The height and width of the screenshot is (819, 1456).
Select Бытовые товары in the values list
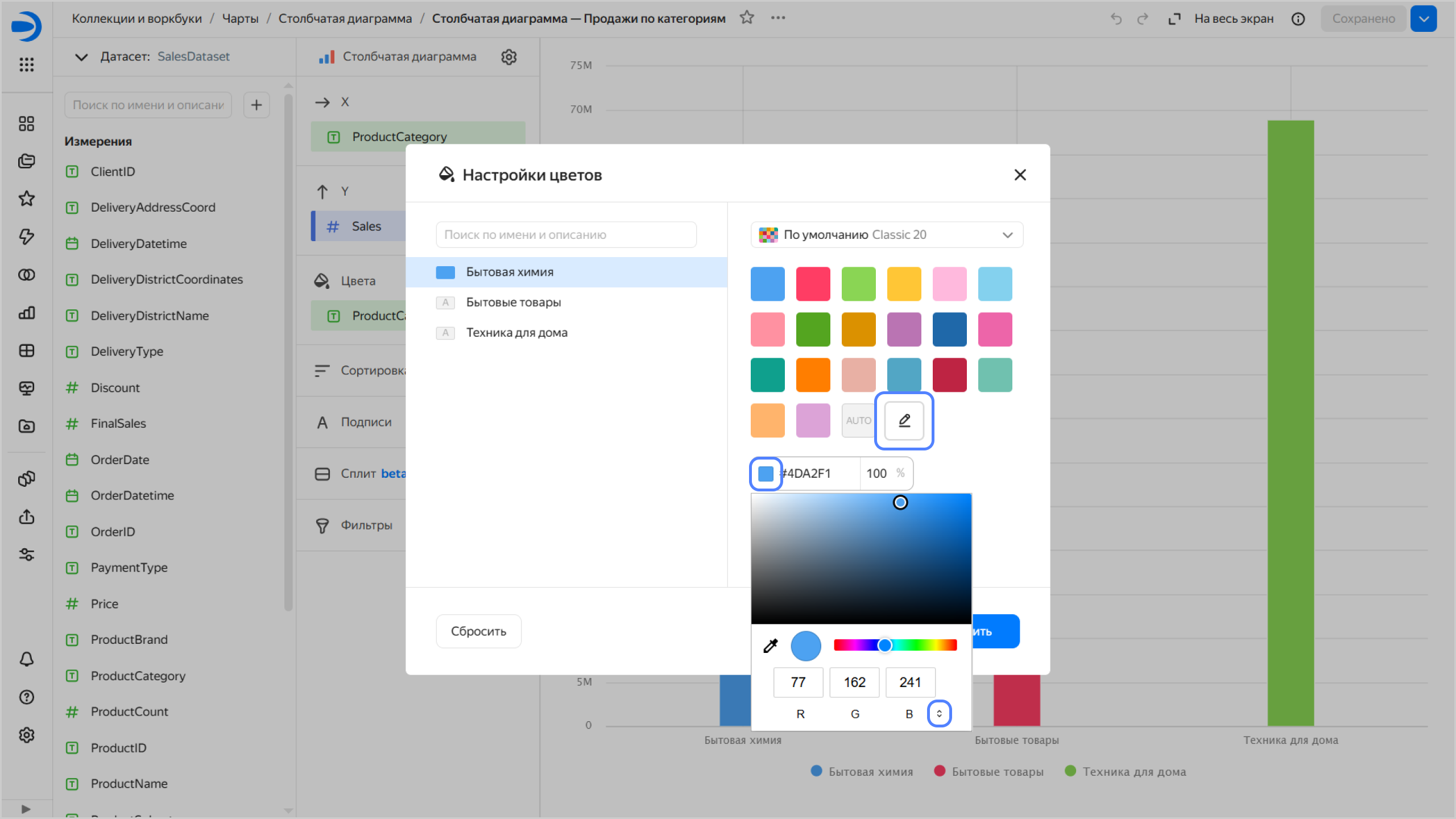click(513, 303)
